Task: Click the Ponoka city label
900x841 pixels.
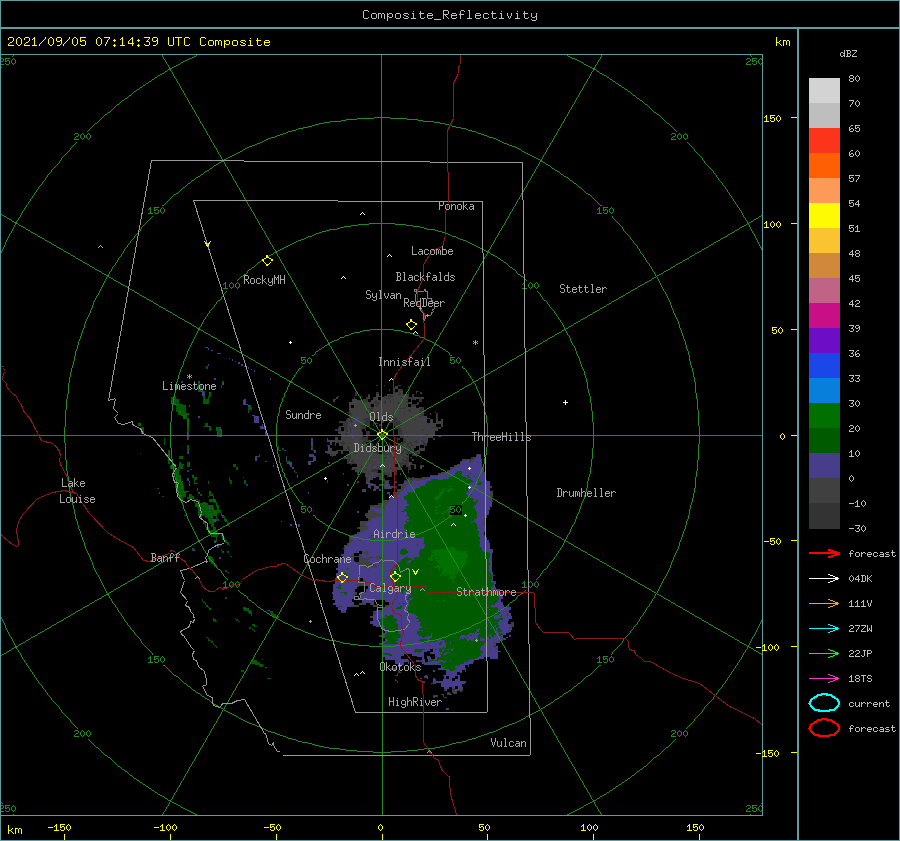Action: tap(456, 206)
